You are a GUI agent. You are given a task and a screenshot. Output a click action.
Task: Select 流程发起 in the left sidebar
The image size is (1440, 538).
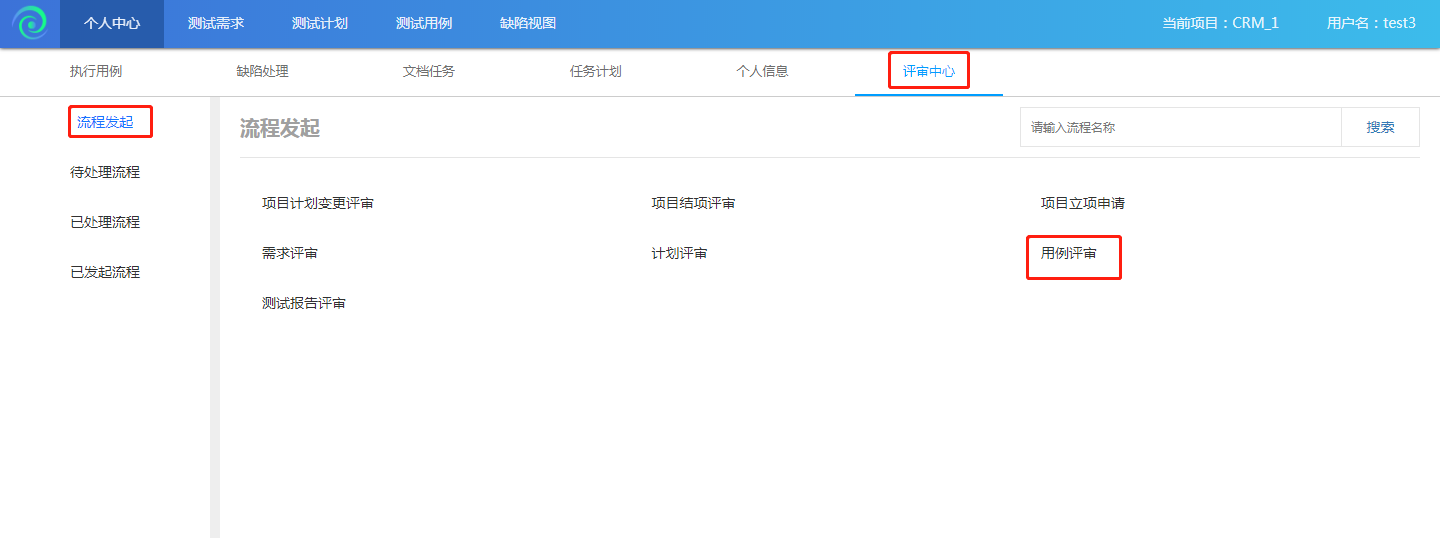click(x=105, y=122)
